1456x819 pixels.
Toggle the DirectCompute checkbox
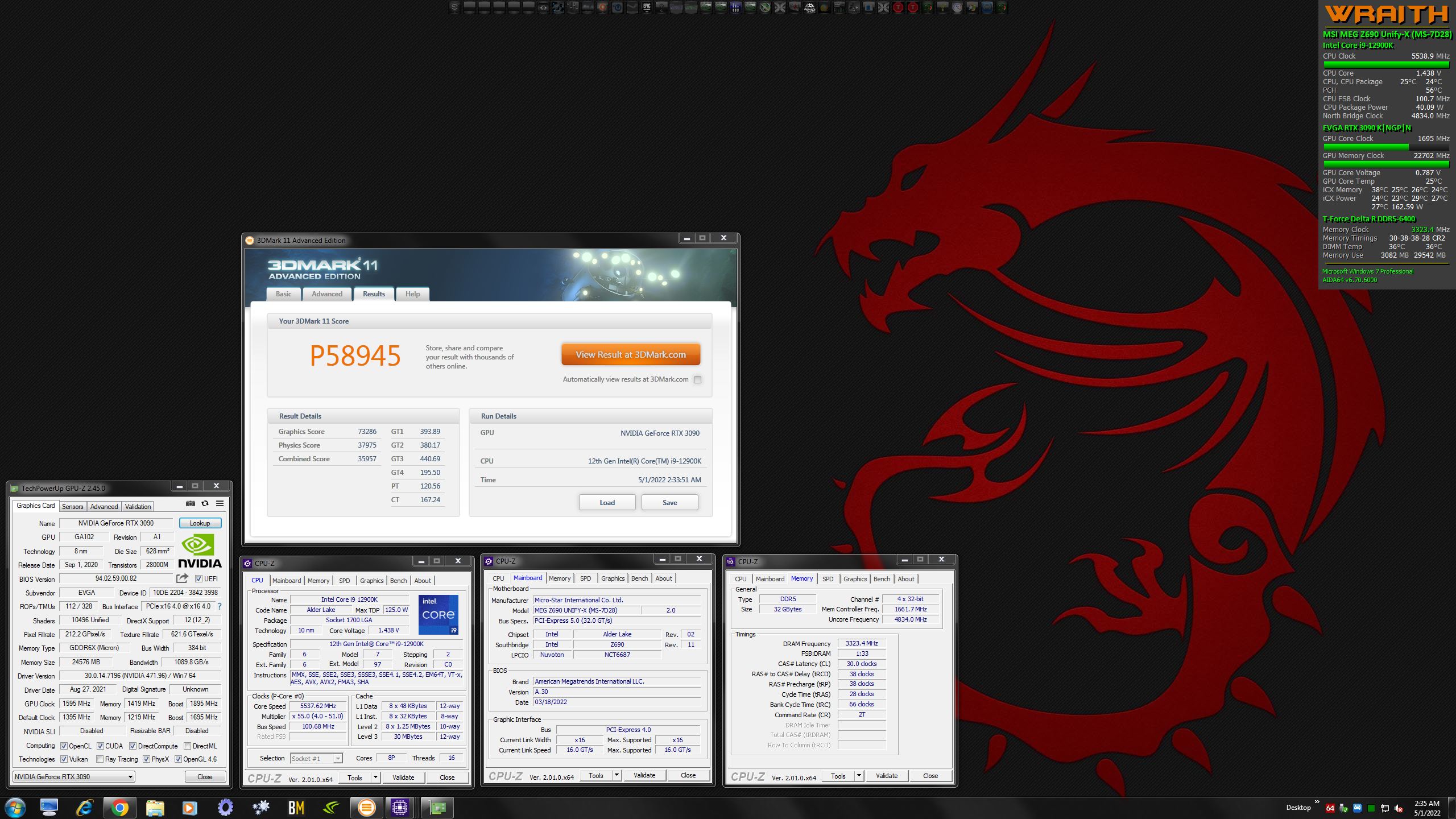(x=133, y=746)
